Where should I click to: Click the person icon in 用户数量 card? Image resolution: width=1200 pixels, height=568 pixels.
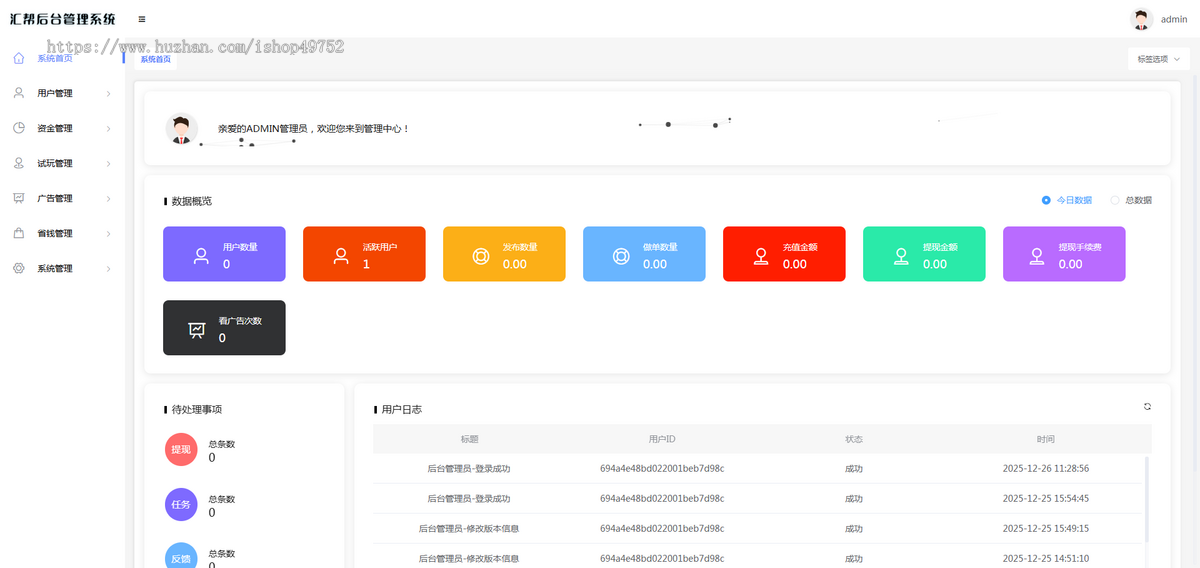tap(201, 256)
